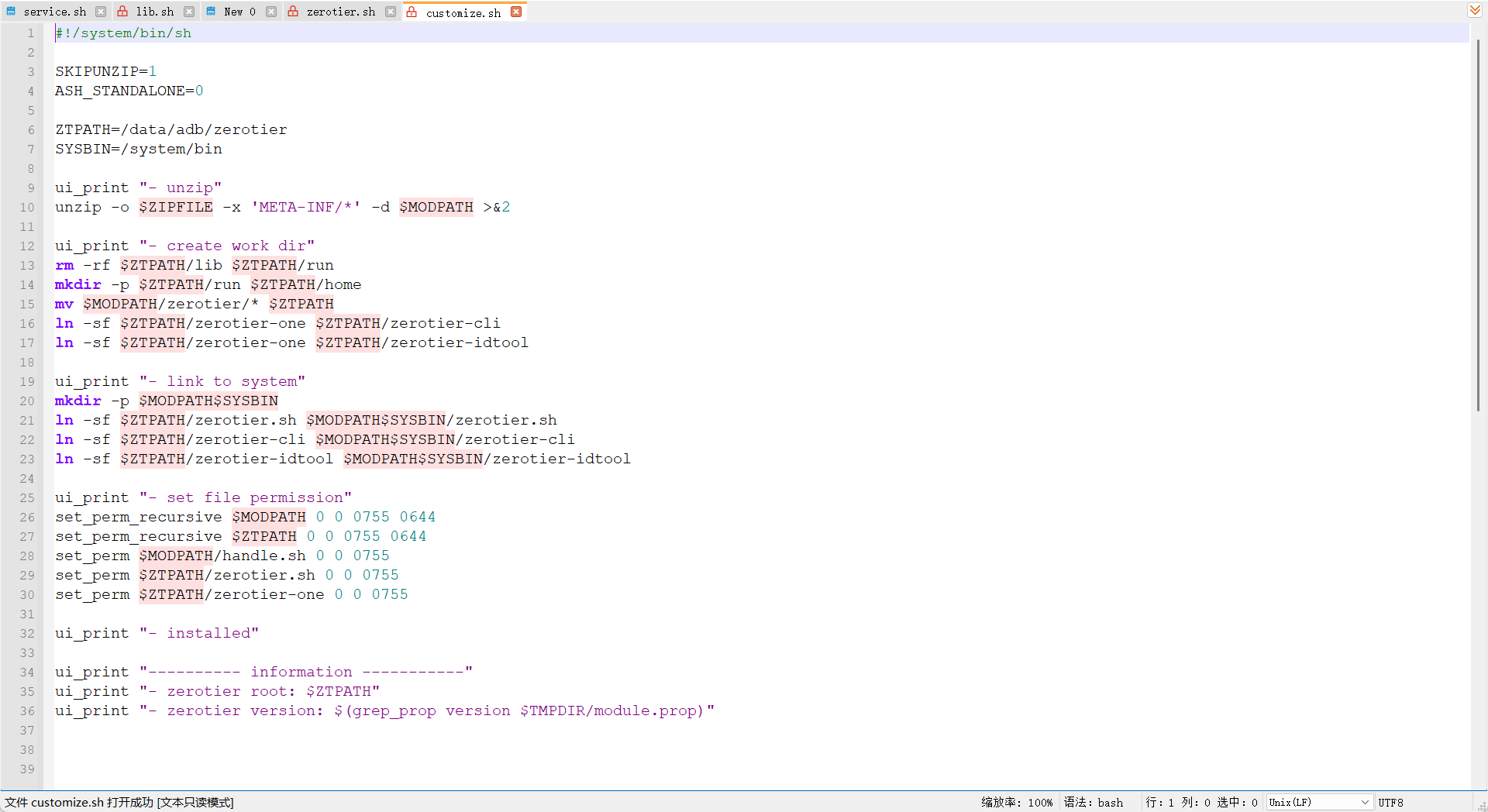Viewport: 1488px width, 812px height.
Task: Close the zerotier.sh tab
Action: (391, 12)
